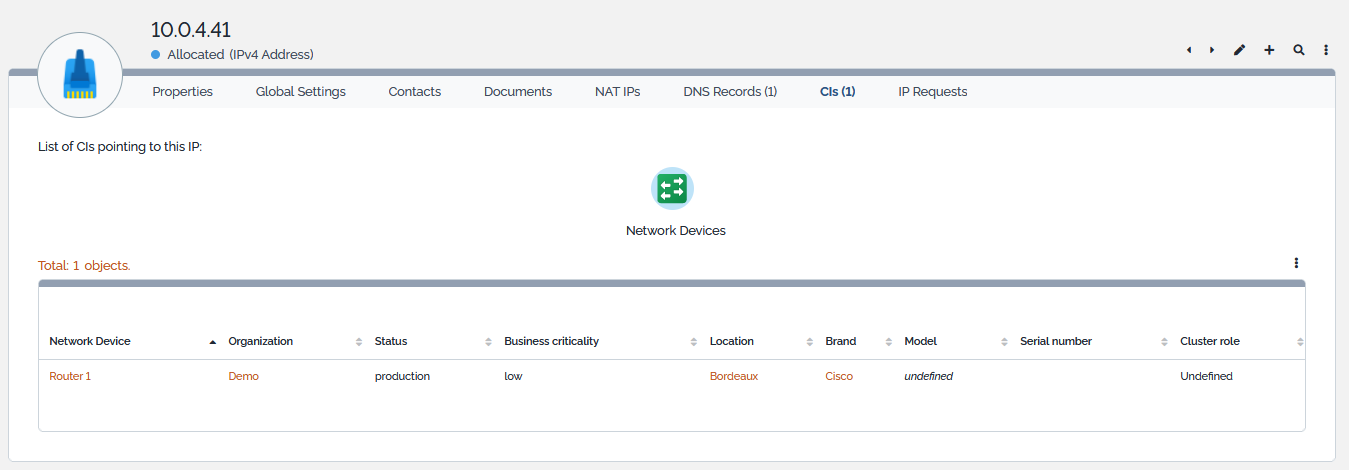Open the top-right kebab actions menu
The height and width of the screenshot is (470, 1349).
click(x=1326, y=50)
